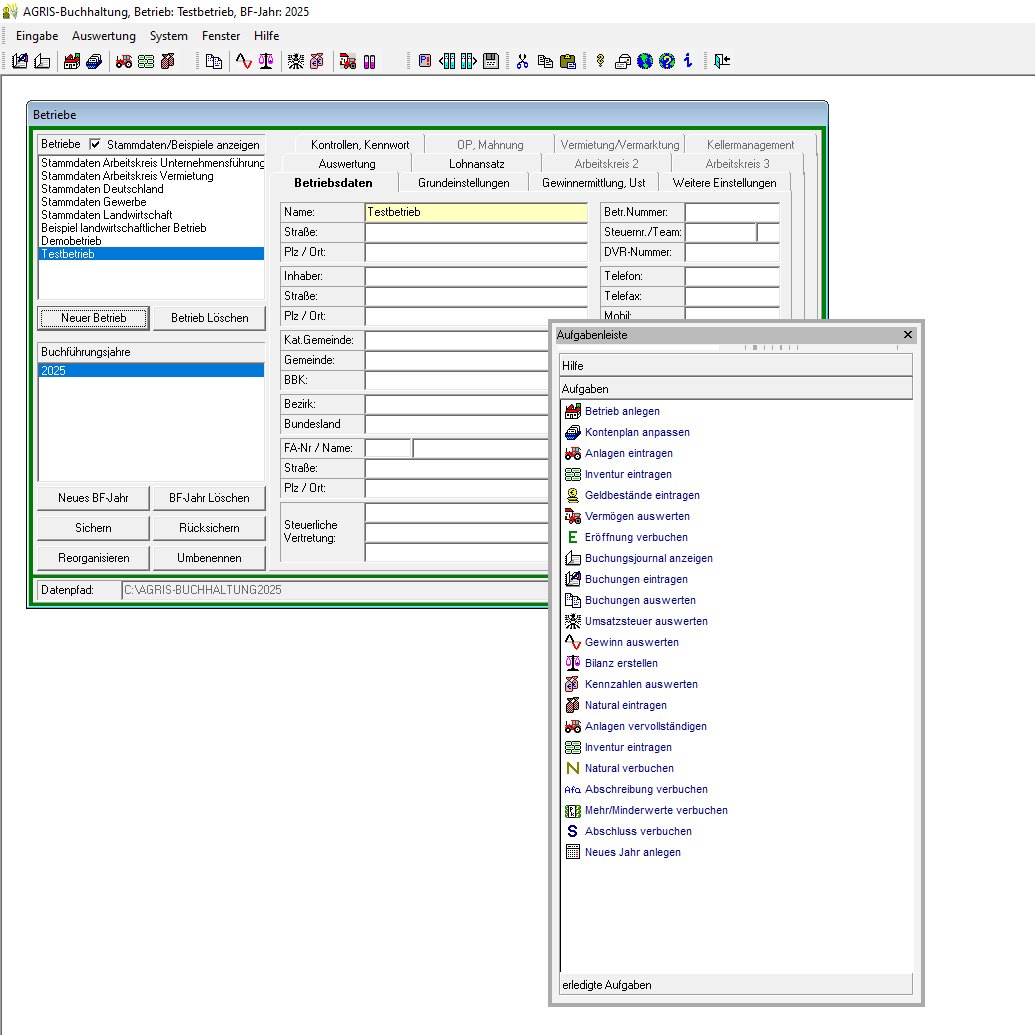Collapse the 'Aufgaben' section header
1035x1035 pixels.
736,388
